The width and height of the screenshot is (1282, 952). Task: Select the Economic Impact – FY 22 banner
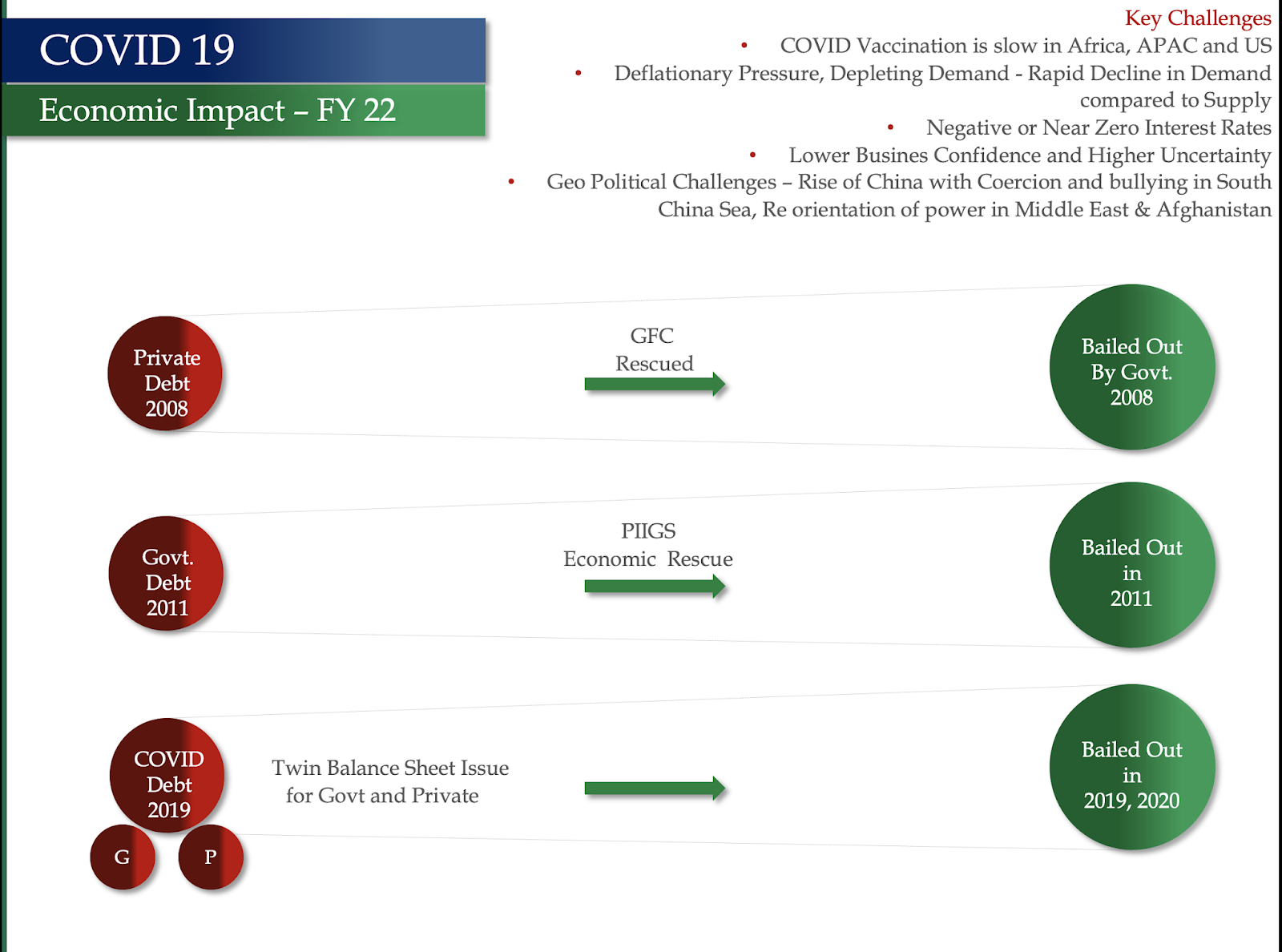tap(244, 111)
